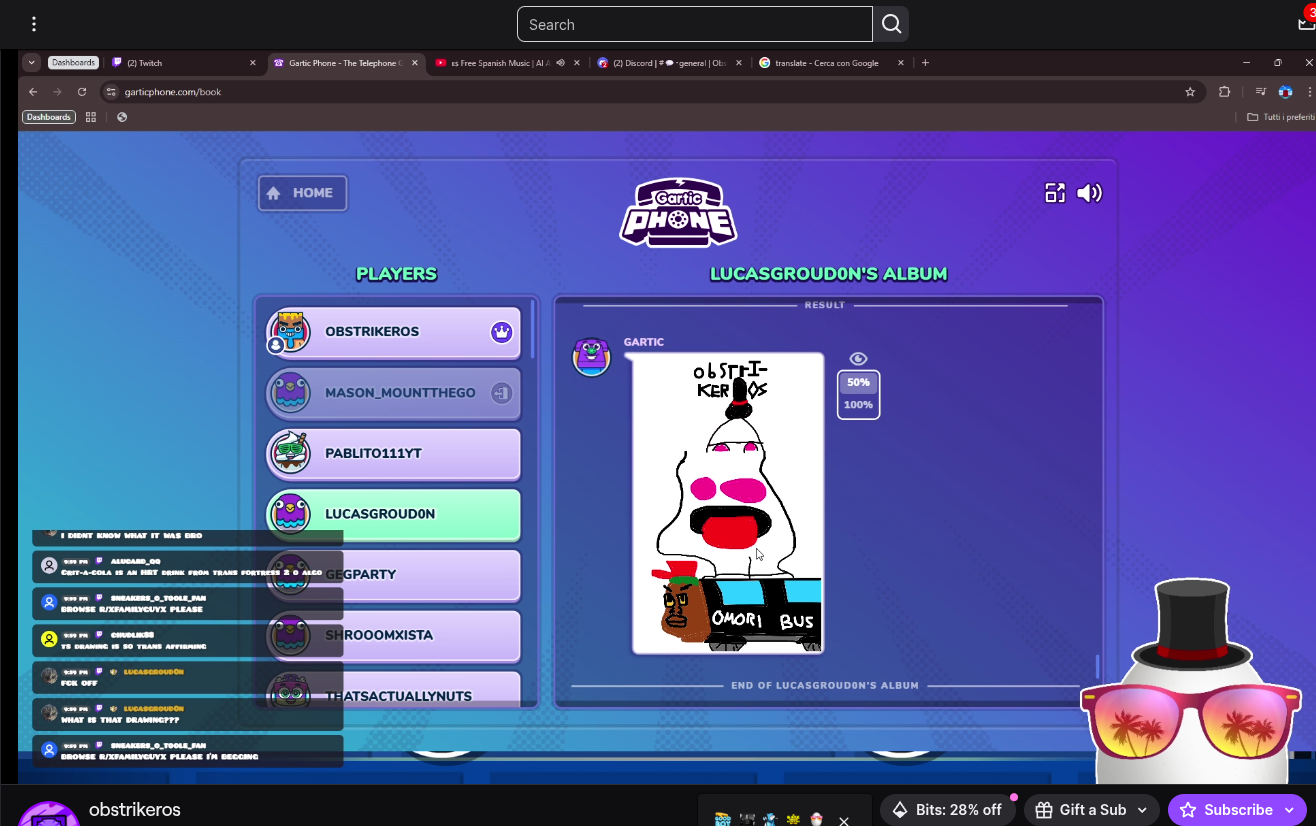Dismiss the emote strip with X
The height and width of the screenshot is (826, 1316).
[x=844, y=820]
